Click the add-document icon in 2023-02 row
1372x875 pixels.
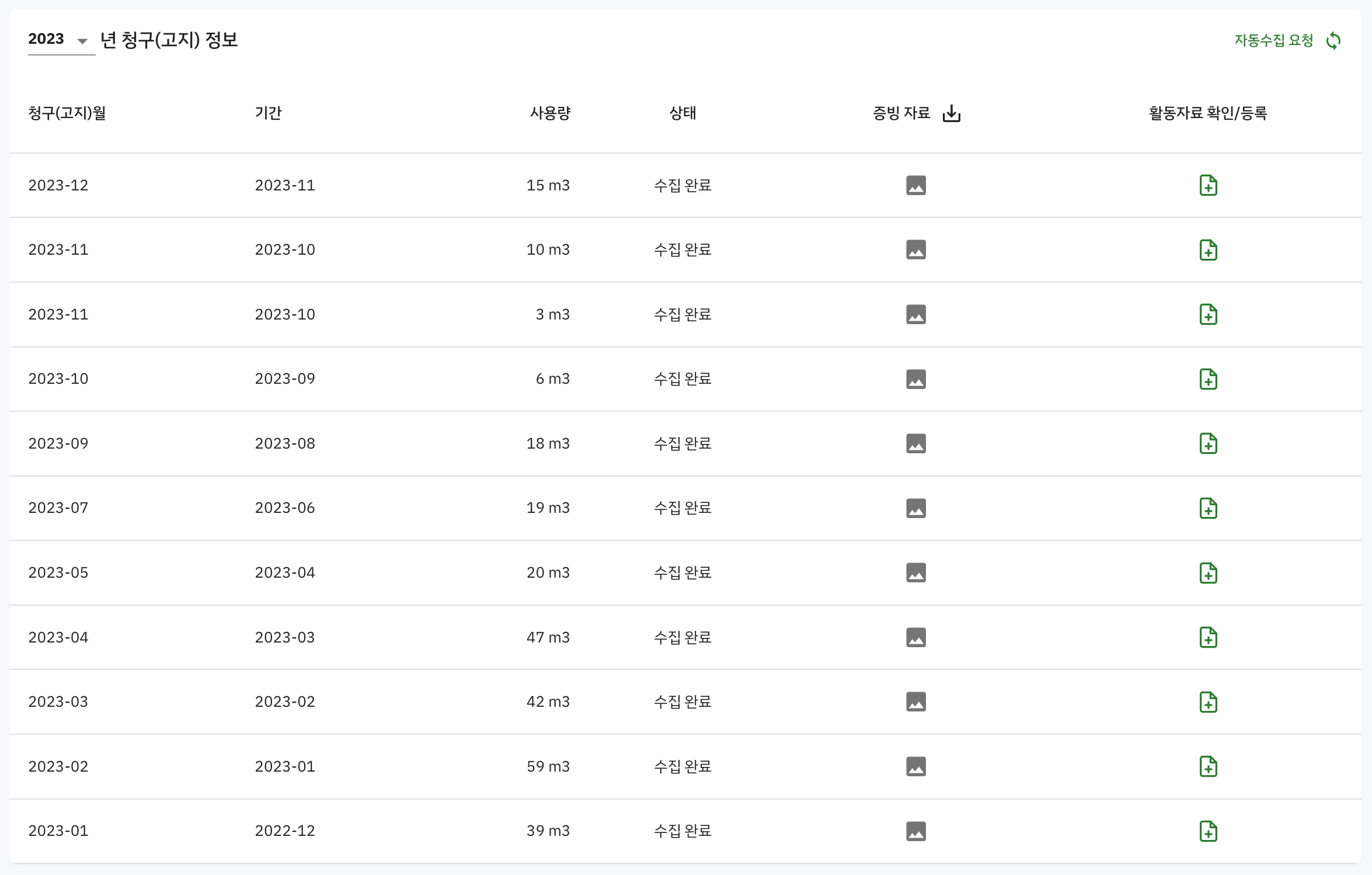1208,766
